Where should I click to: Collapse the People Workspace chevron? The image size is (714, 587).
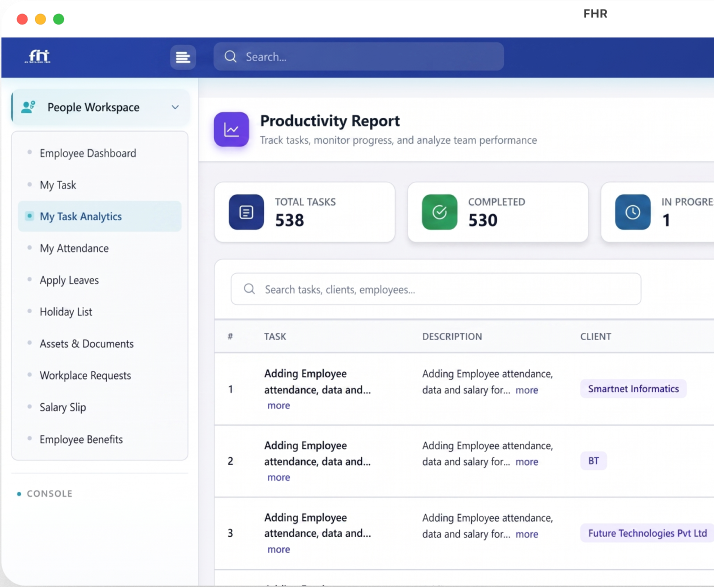175,107
